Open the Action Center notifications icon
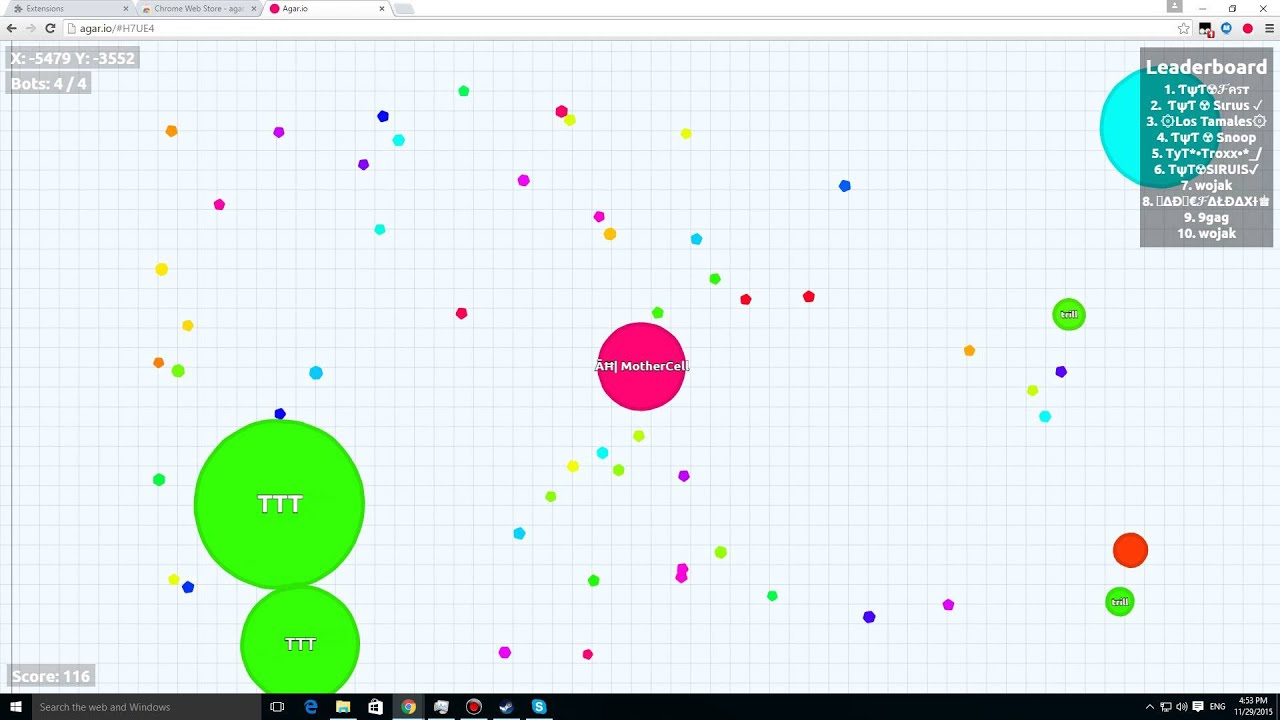1280x720 pixels. pyautogui.click(x=1198, y=707)
